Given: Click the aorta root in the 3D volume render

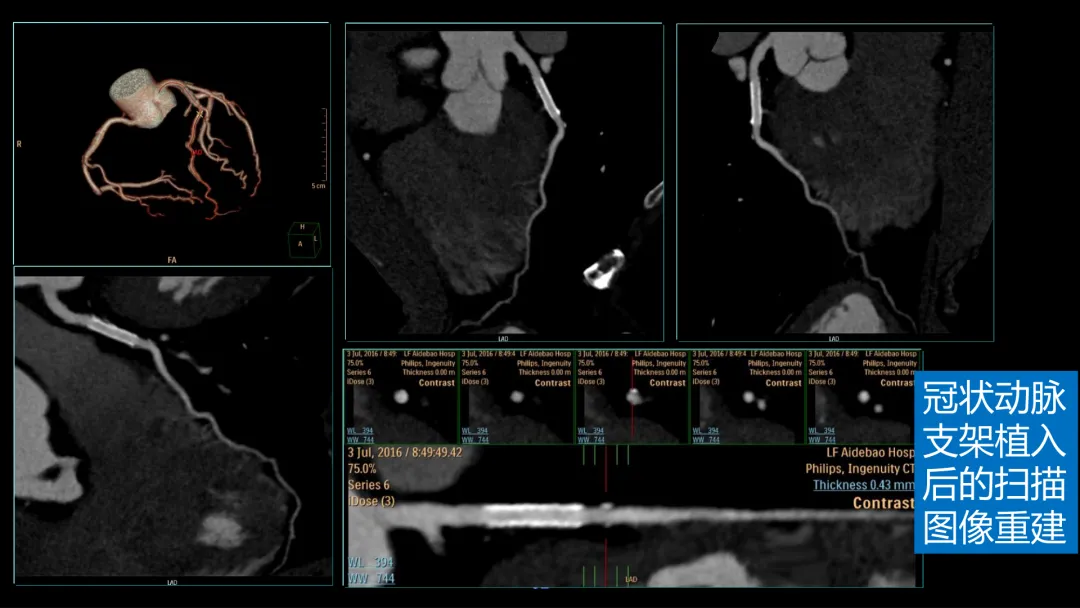Looking at the screenshot, I should (143, 98).
